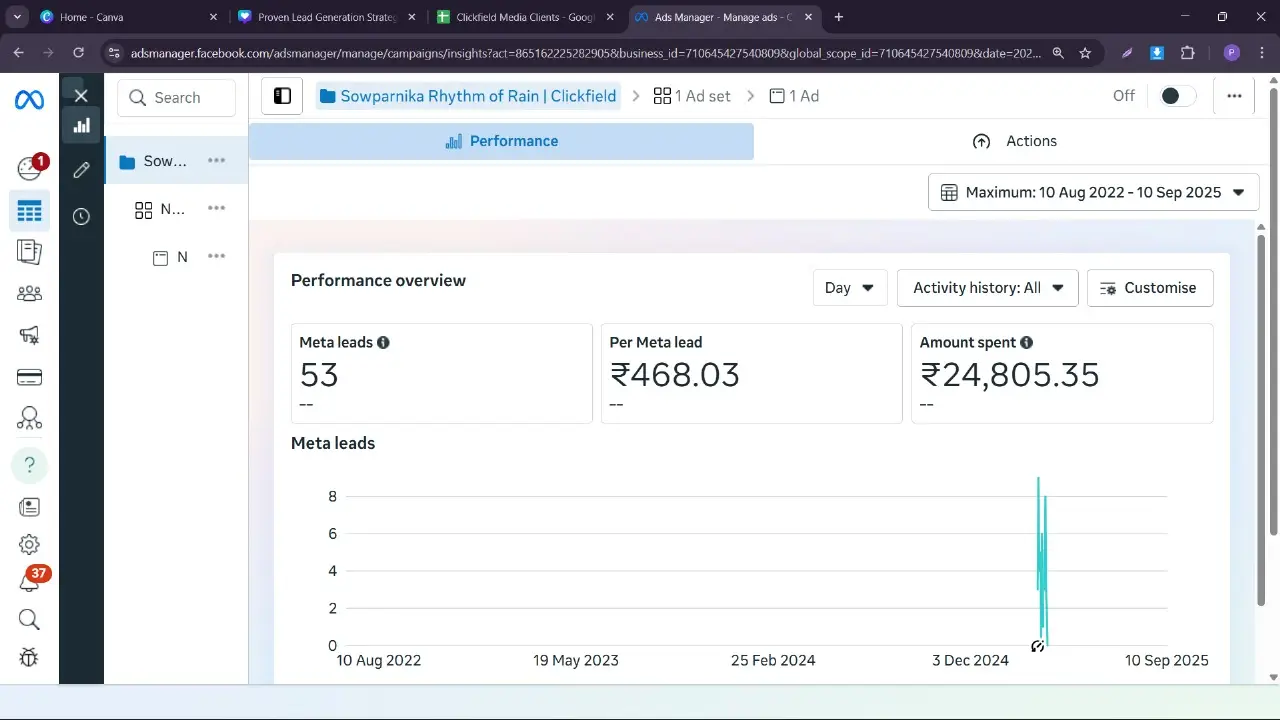
Task: Open the Day breakdown dropdown
Action: [849, 288]
